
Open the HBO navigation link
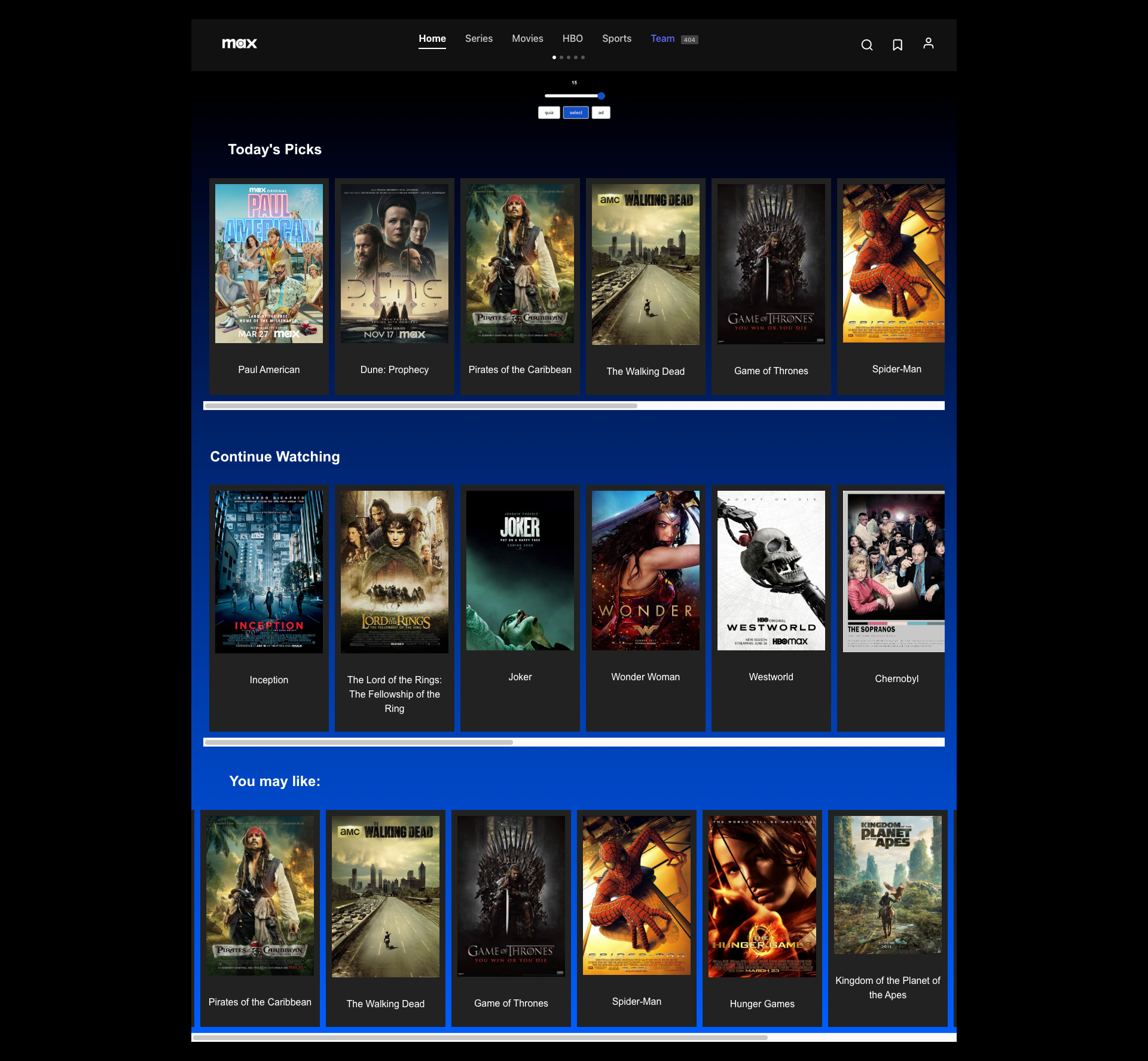572,38
